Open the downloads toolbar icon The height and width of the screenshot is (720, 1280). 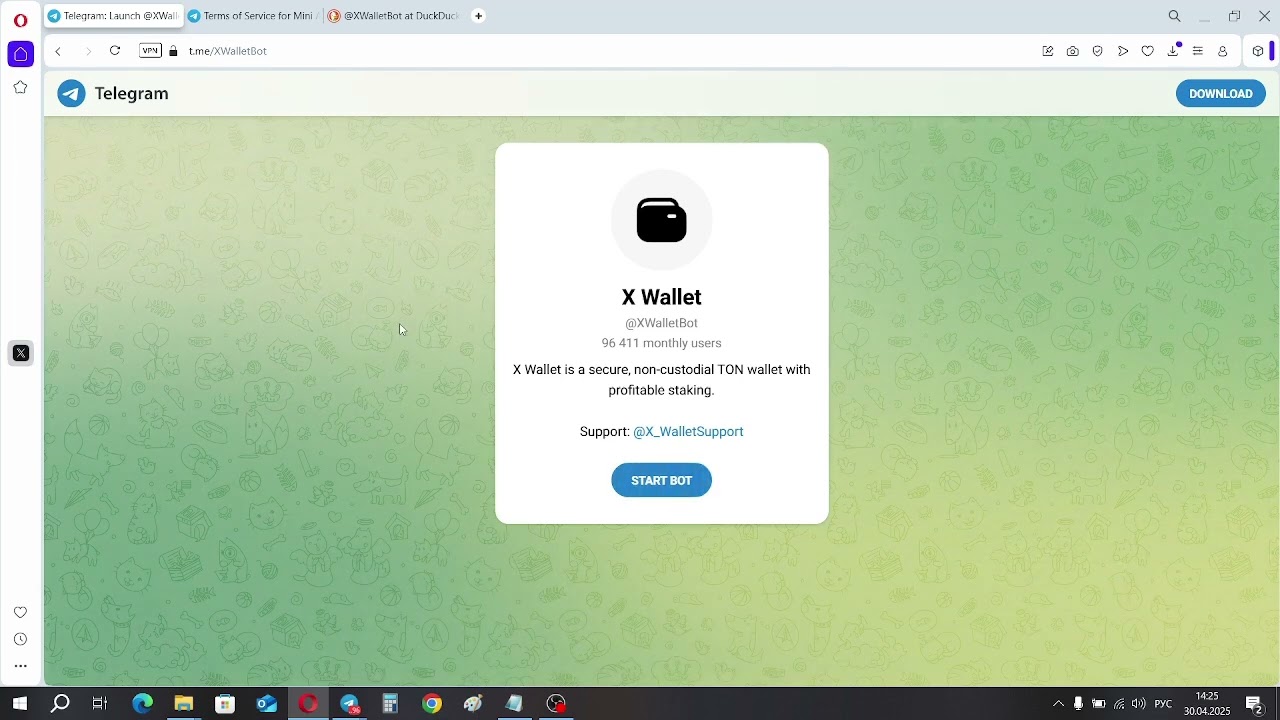1173,51
